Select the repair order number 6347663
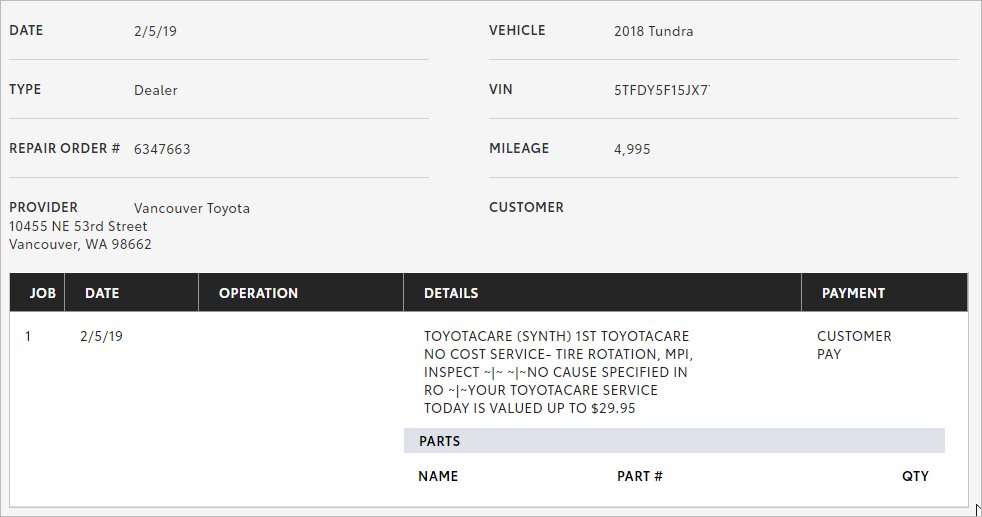 (162, 149)
